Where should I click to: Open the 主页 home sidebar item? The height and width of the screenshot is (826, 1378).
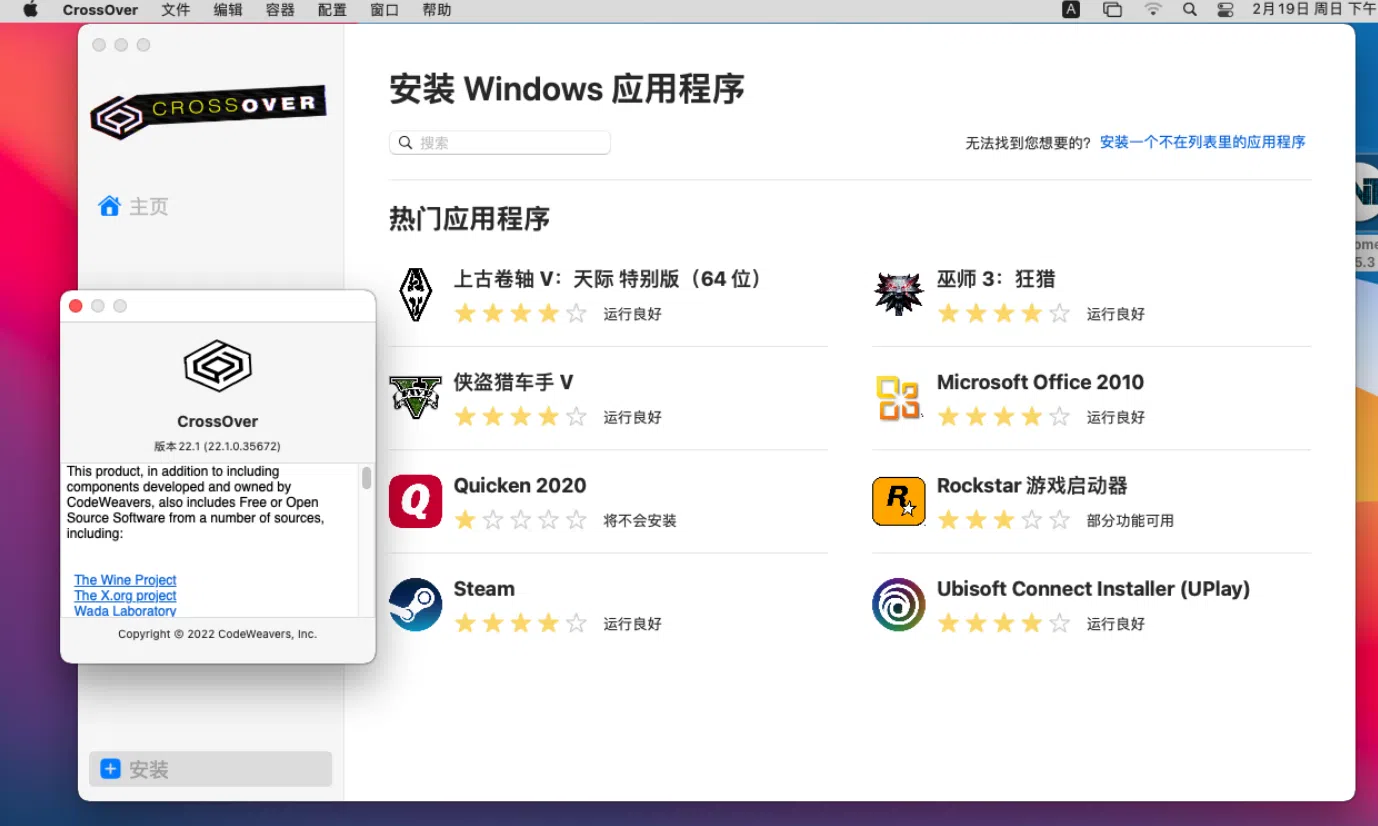pos(135,206)
